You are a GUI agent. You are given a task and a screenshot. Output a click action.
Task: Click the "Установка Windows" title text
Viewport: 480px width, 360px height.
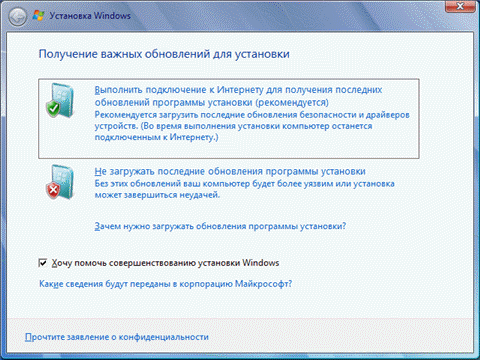coord(90,16)
